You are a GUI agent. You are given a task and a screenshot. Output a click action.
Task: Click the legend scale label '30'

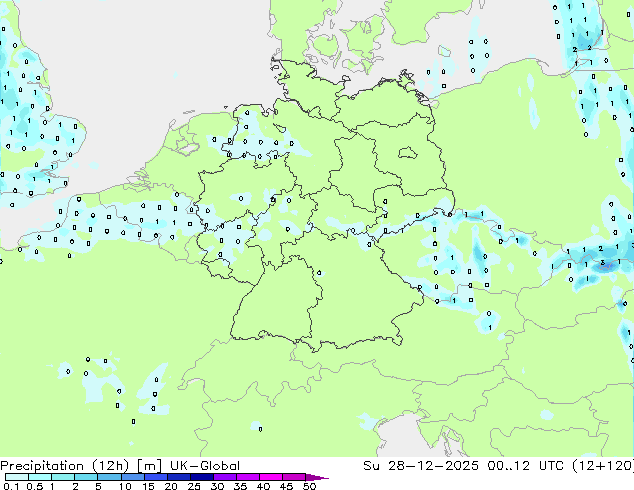[x=217, y=486]
